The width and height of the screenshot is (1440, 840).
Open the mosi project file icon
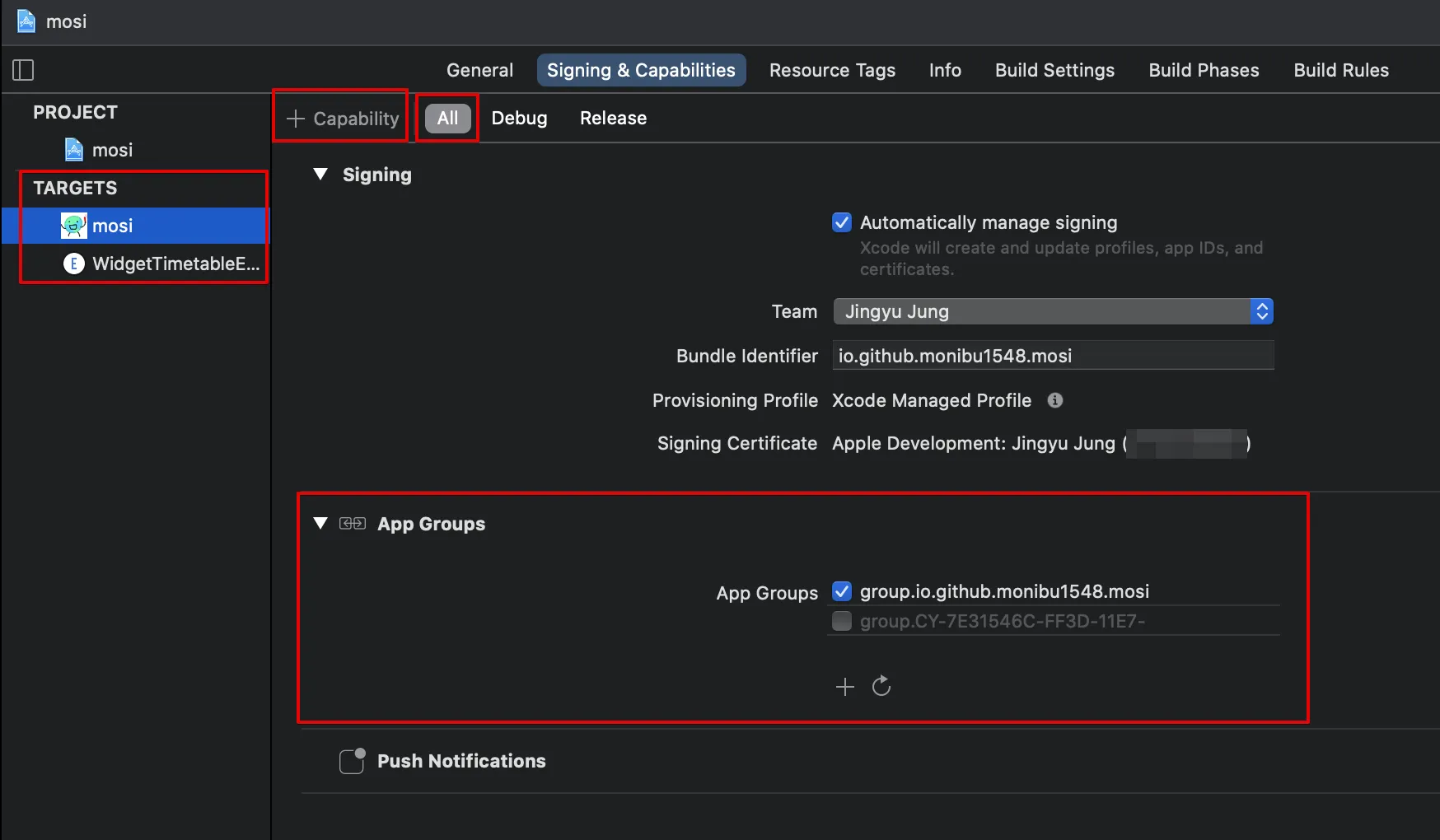click(74, 150)
